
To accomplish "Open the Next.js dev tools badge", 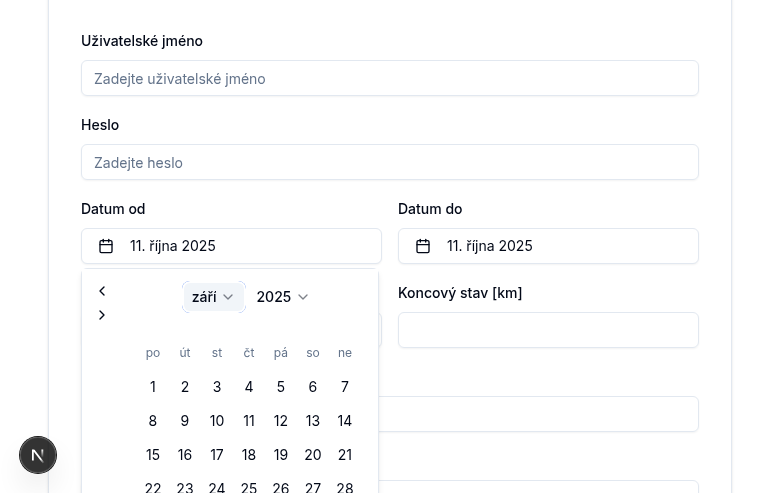I will (38, 455).
